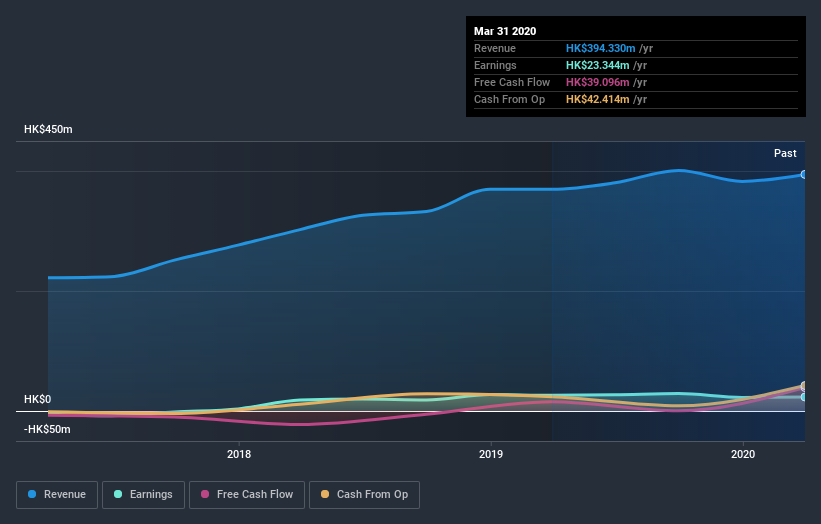This screenshot has height=524, width=821.
Task: Click the pink Free Cash Flow legend dot
Action: tap(205, 494)
